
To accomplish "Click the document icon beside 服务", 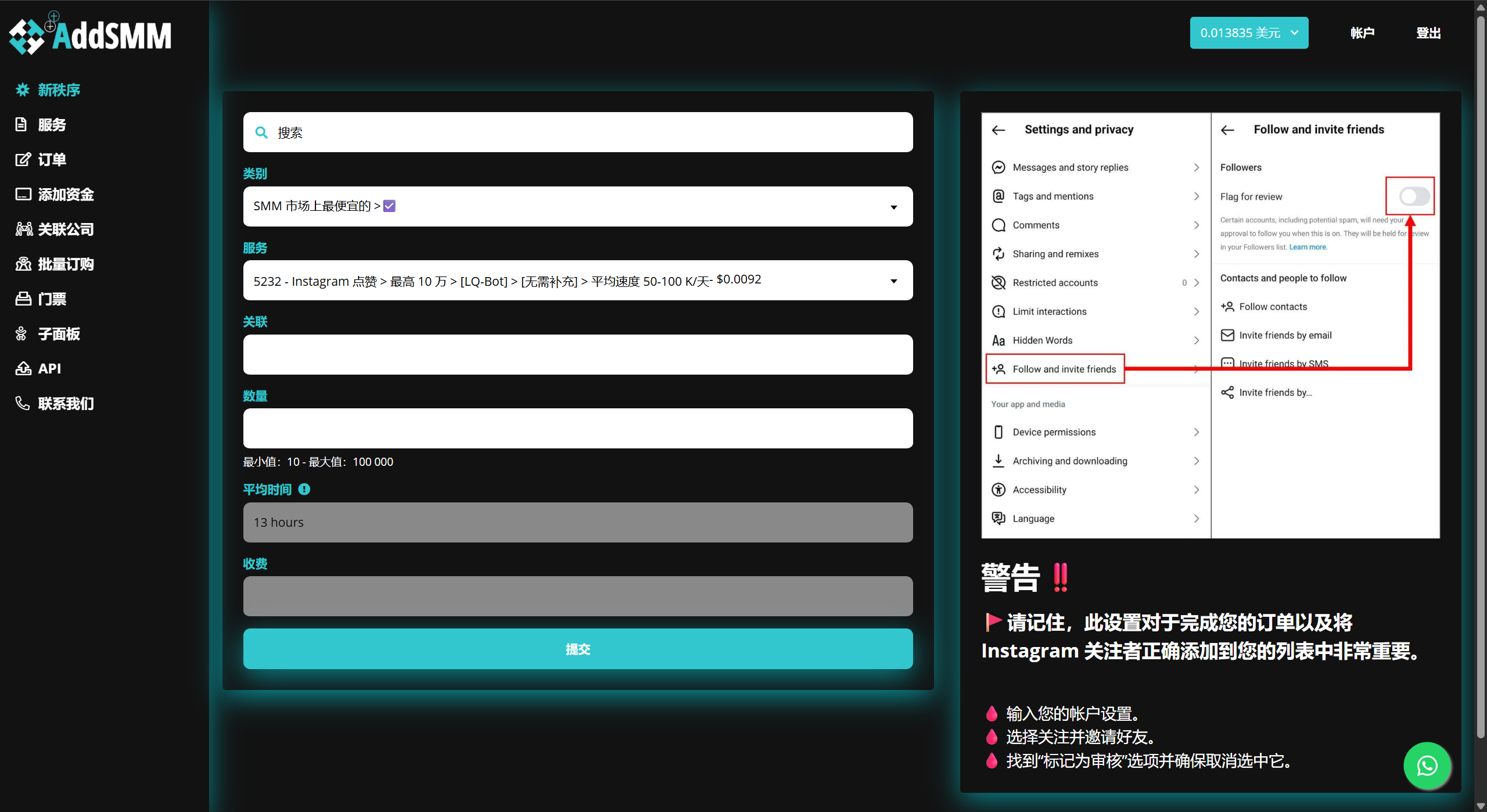I will tap(21, 124).
